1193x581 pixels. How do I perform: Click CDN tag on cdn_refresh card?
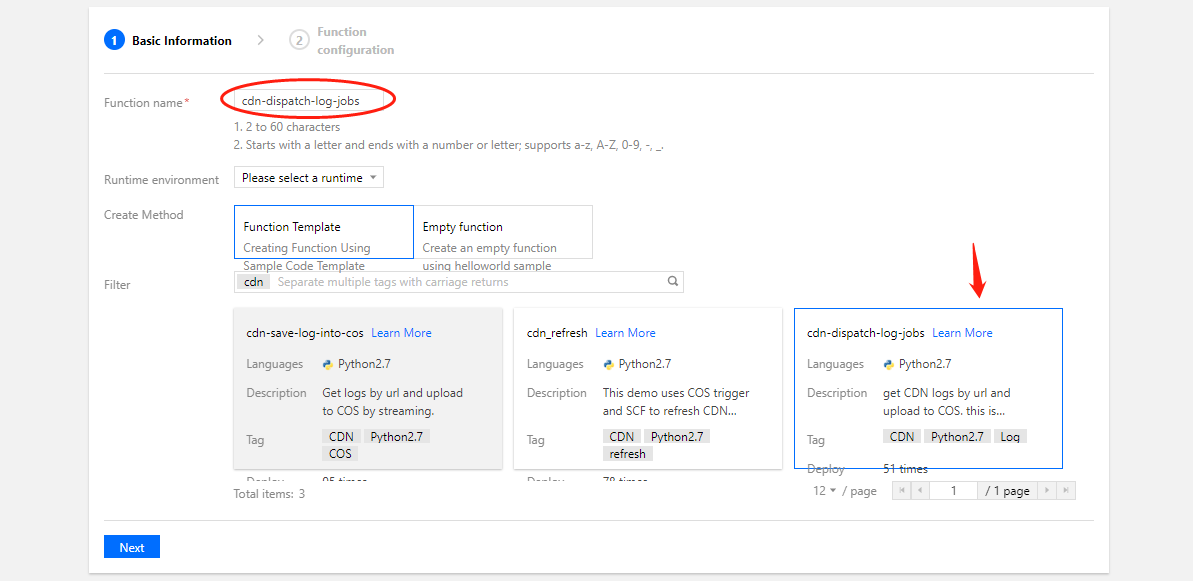(x=622, y=437)
